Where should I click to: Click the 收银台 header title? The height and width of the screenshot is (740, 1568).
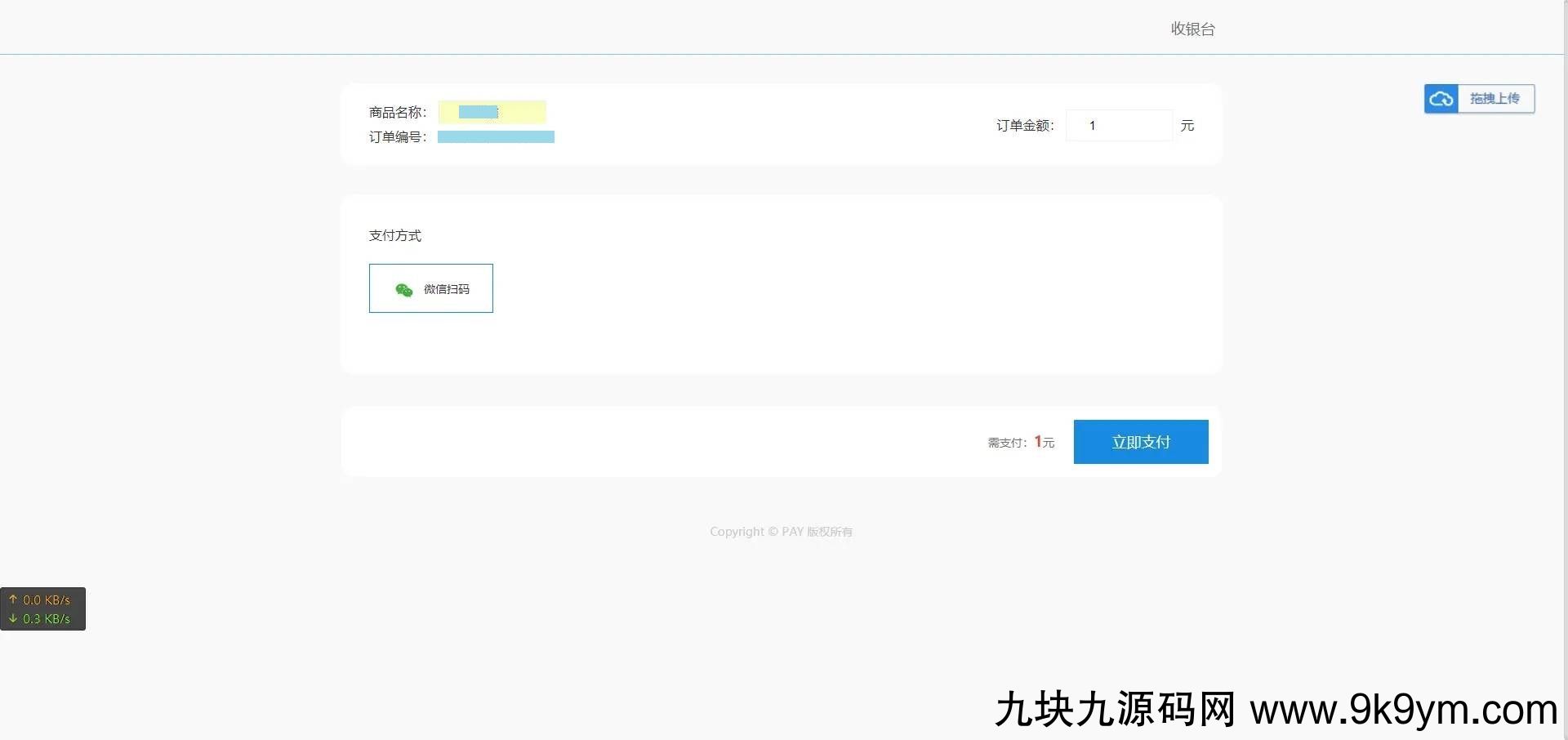click(1192, 29)
